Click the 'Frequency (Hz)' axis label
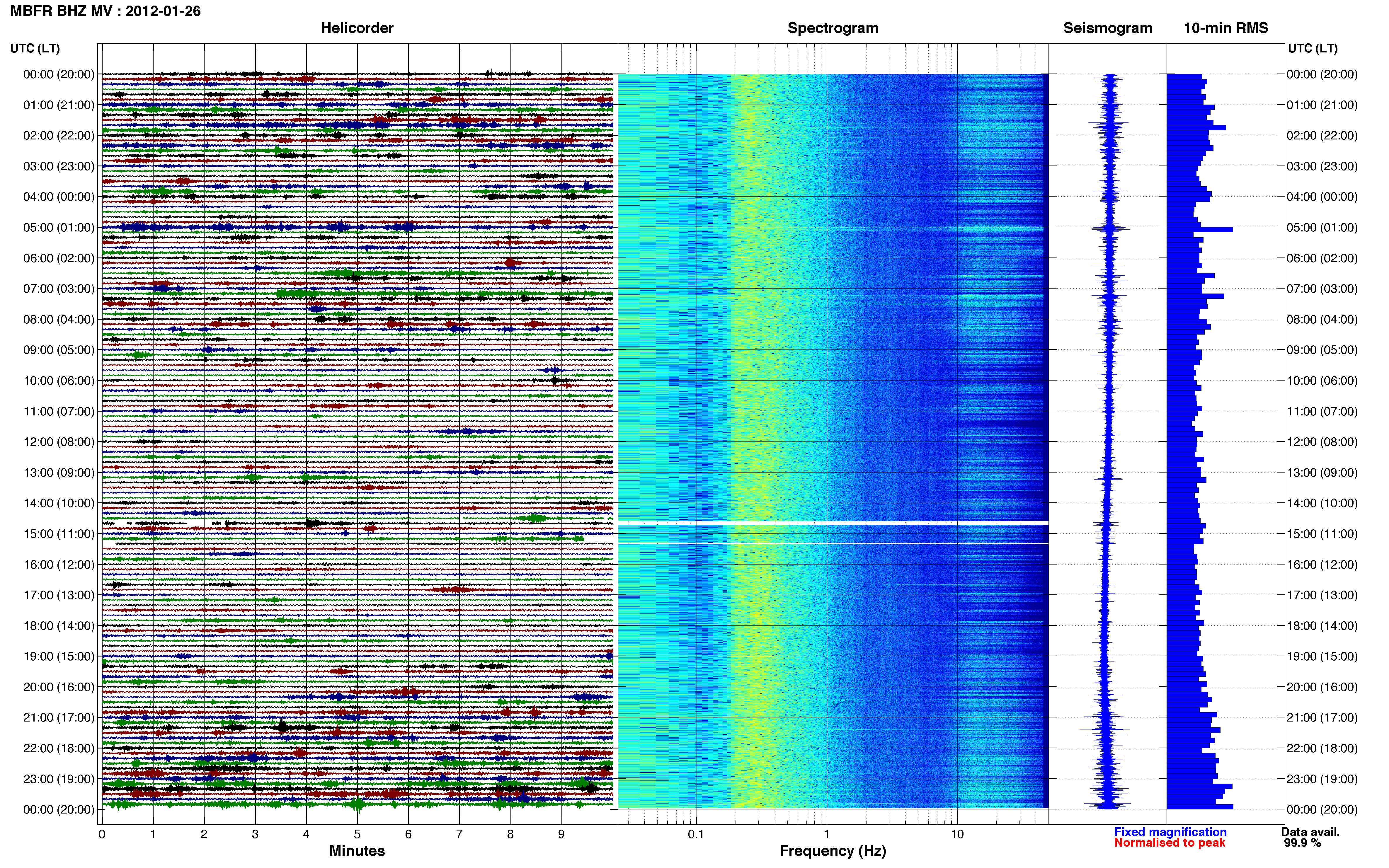This screenshot has height=868, width=1389. 833,851
